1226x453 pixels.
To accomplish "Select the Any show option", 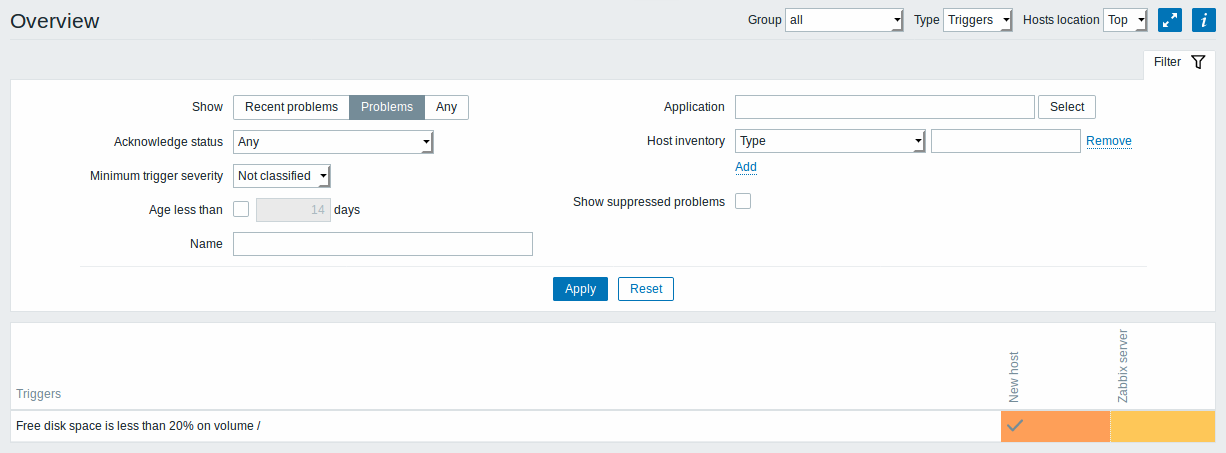I will [x=446, y=107].
